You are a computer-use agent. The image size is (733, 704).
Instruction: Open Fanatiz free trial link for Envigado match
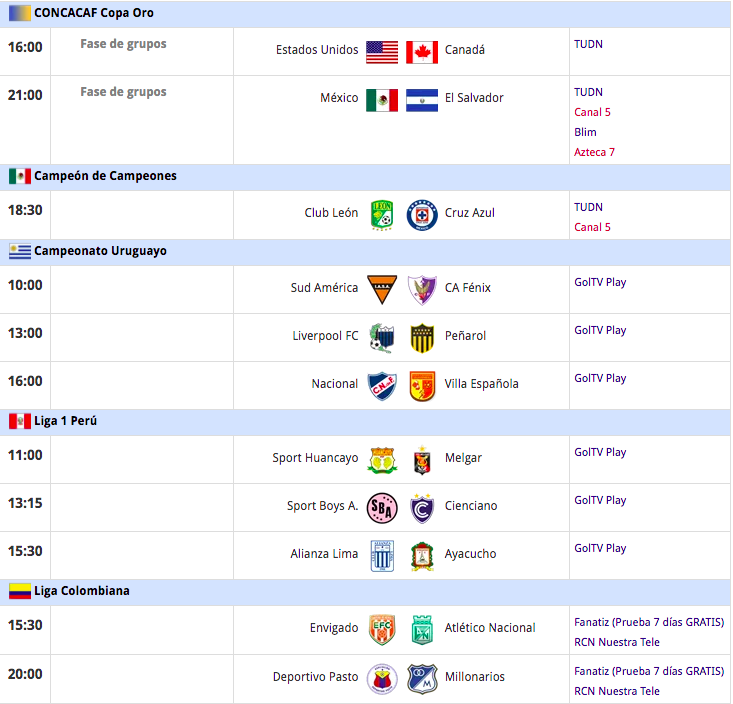(648, 621)
